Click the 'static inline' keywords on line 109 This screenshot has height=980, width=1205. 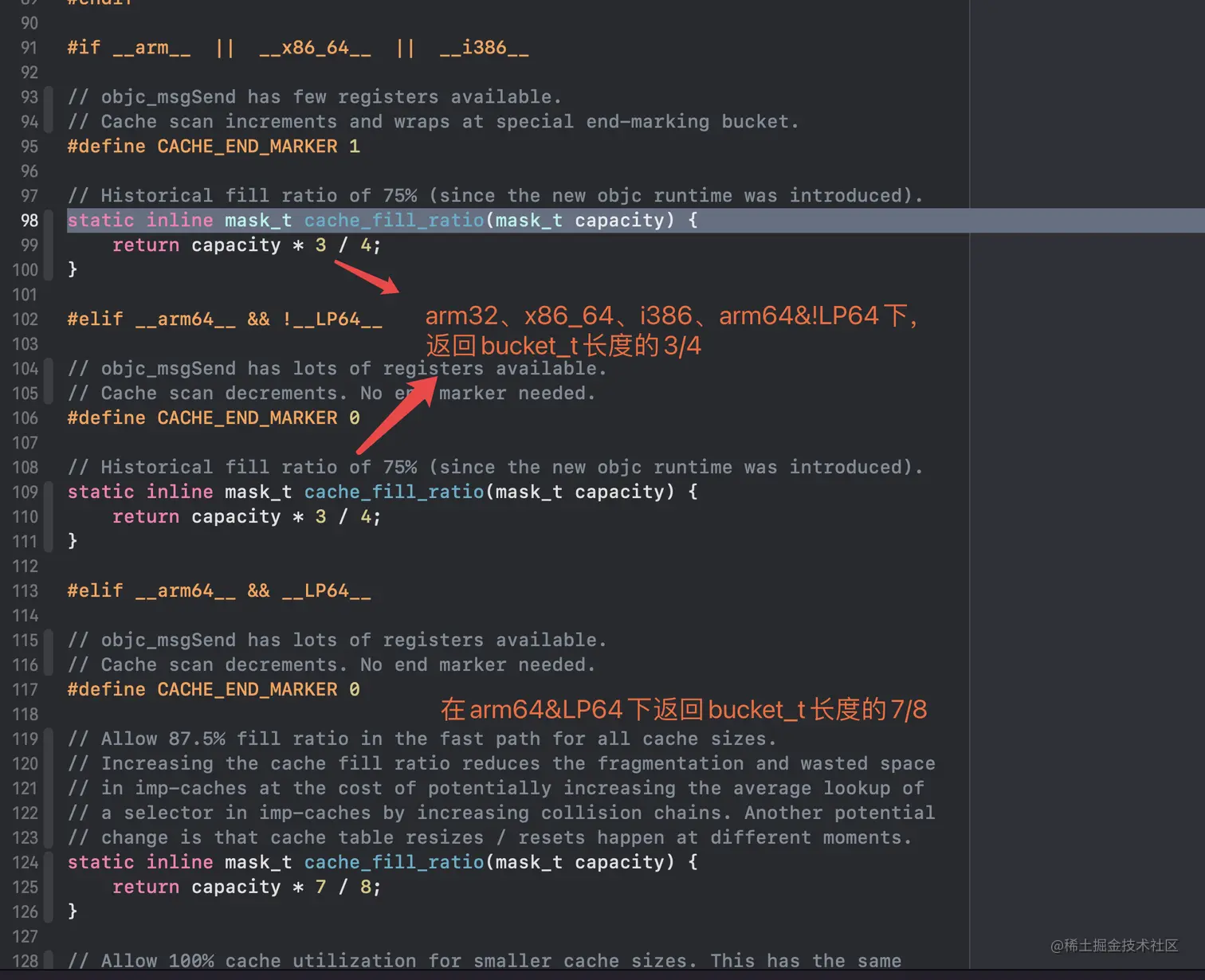pyautogui.click(x=140, y=492)
